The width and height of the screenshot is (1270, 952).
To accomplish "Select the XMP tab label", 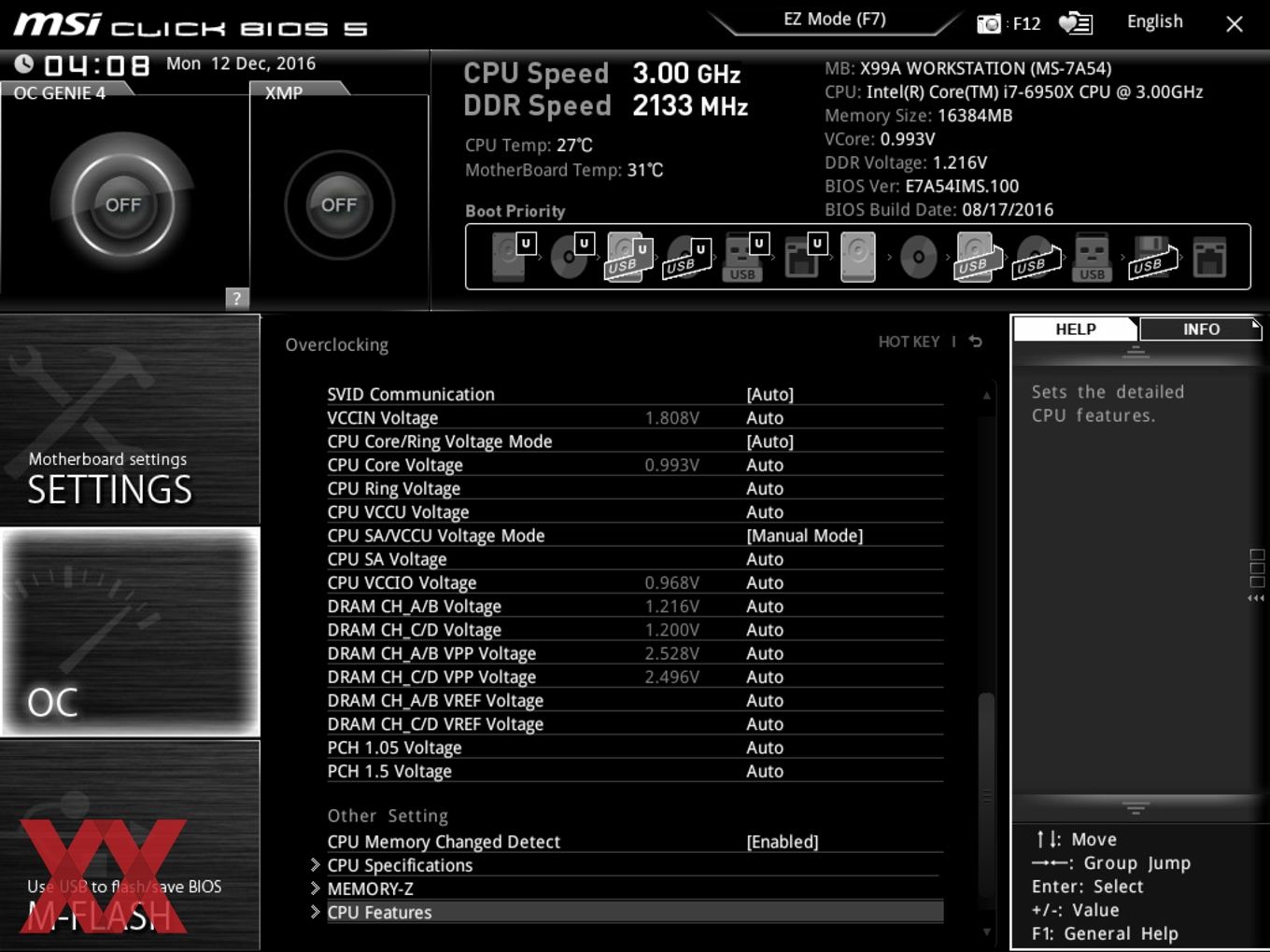I will (x=284, y=92).
